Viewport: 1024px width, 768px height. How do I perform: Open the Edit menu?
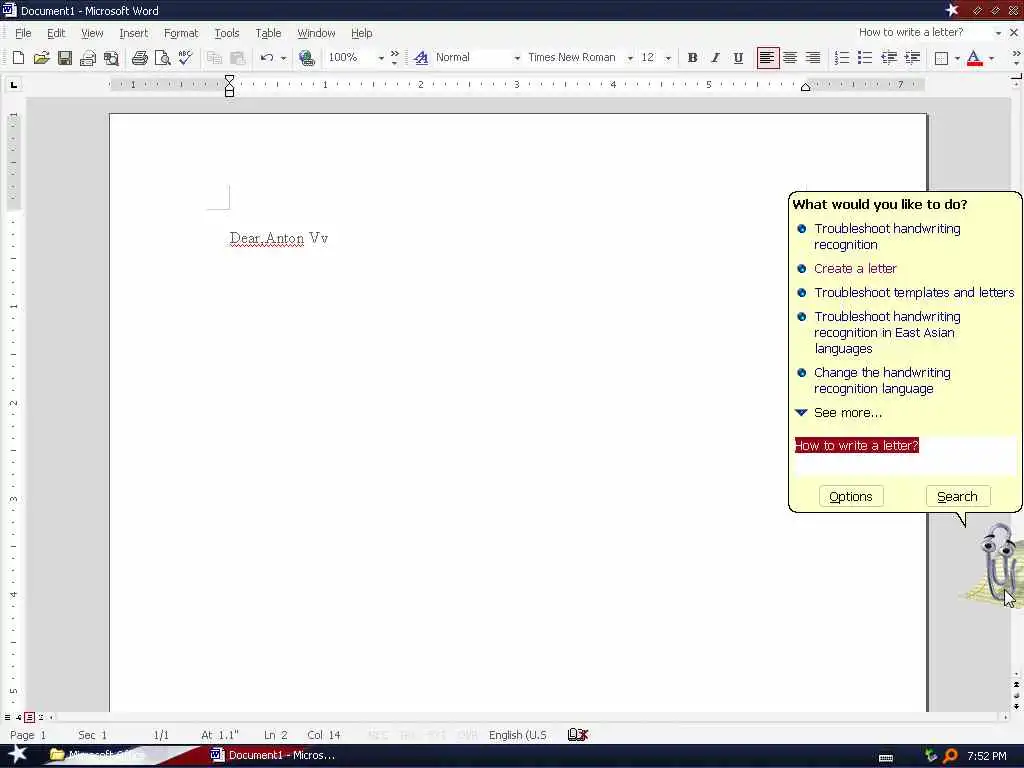point(56,33)
